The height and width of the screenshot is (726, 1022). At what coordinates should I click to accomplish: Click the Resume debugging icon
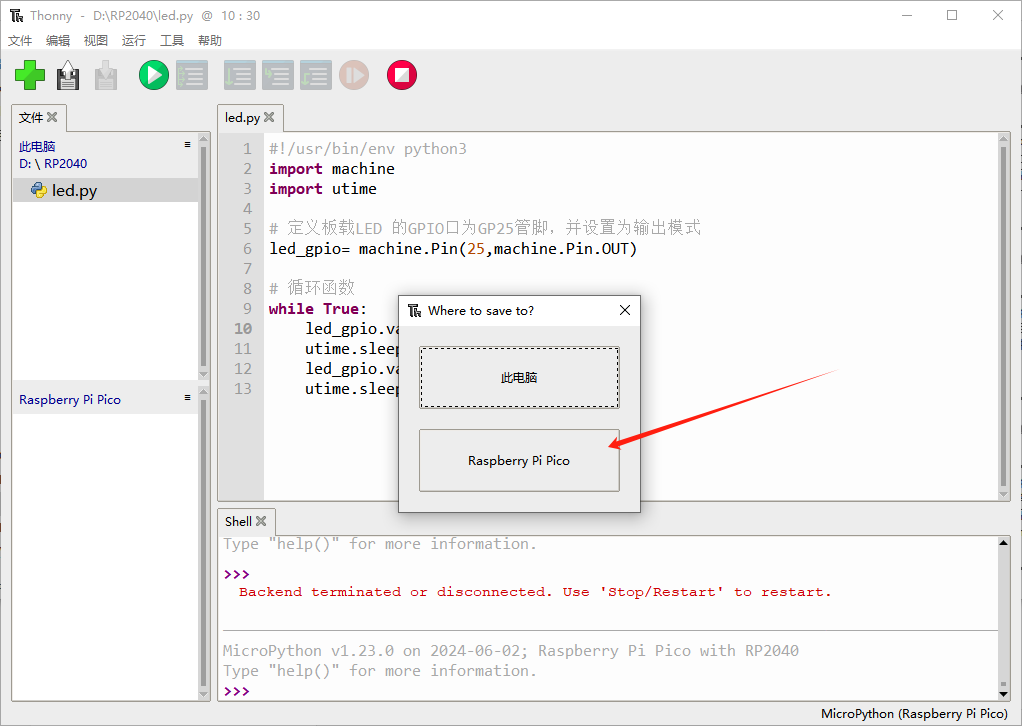click(x=354, y=75)
